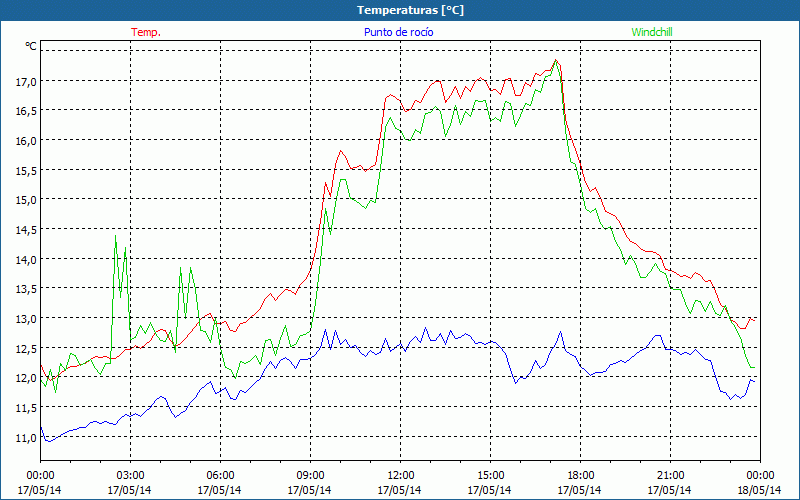Click the 15:00 time axis label
Screen dimensions: 800x500
(490, 476)
